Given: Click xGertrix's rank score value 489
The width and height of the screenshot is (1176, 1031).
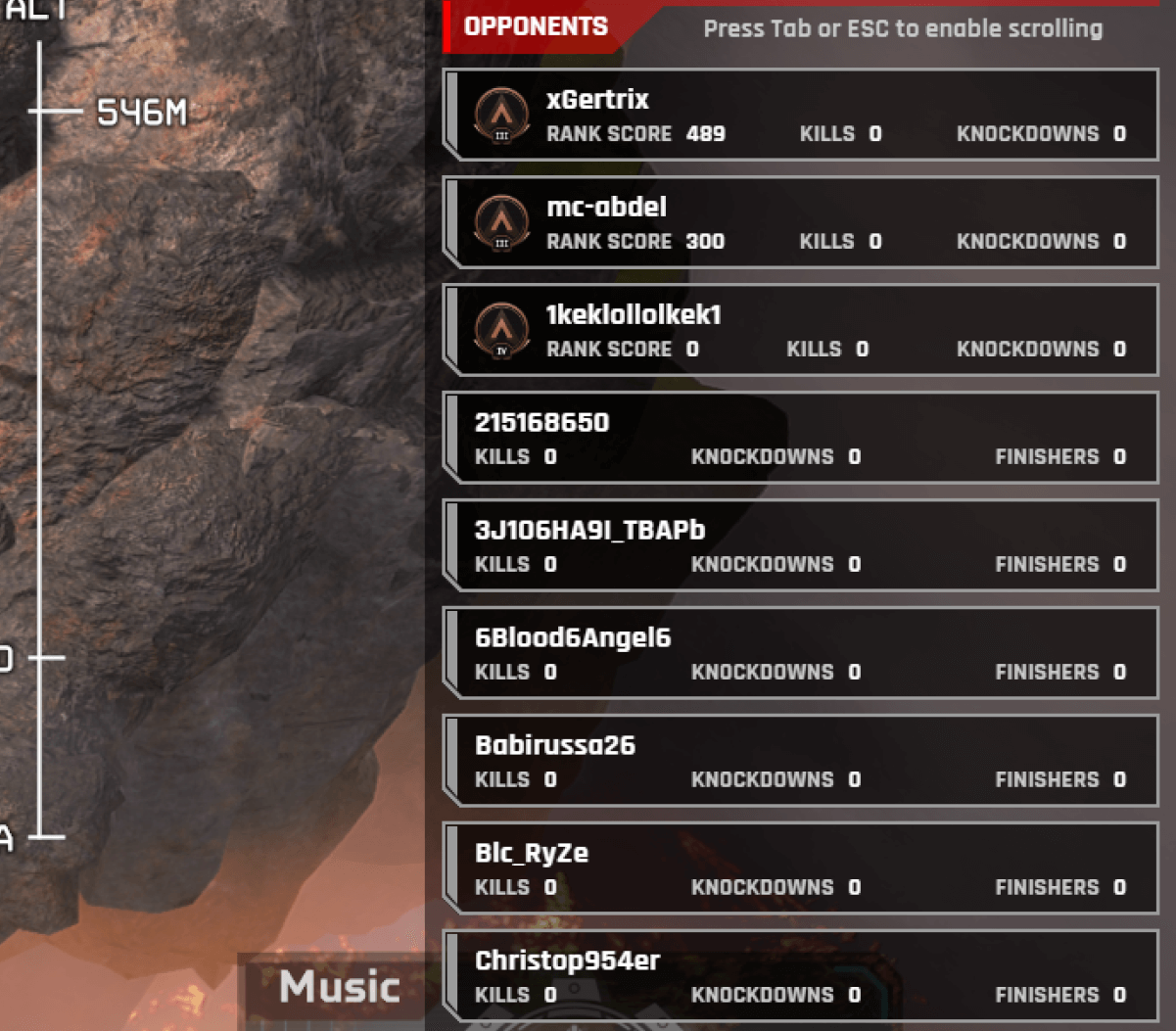Looking at the screenshot, I should [x=705, y=134].
